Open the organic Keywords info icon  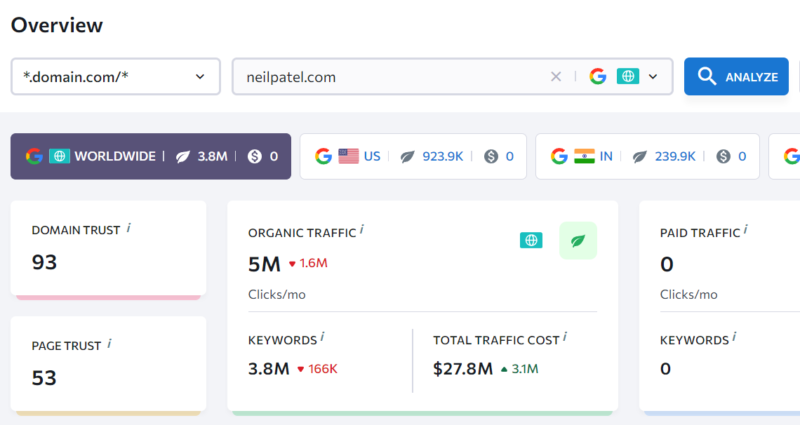[x=322, y=337]
